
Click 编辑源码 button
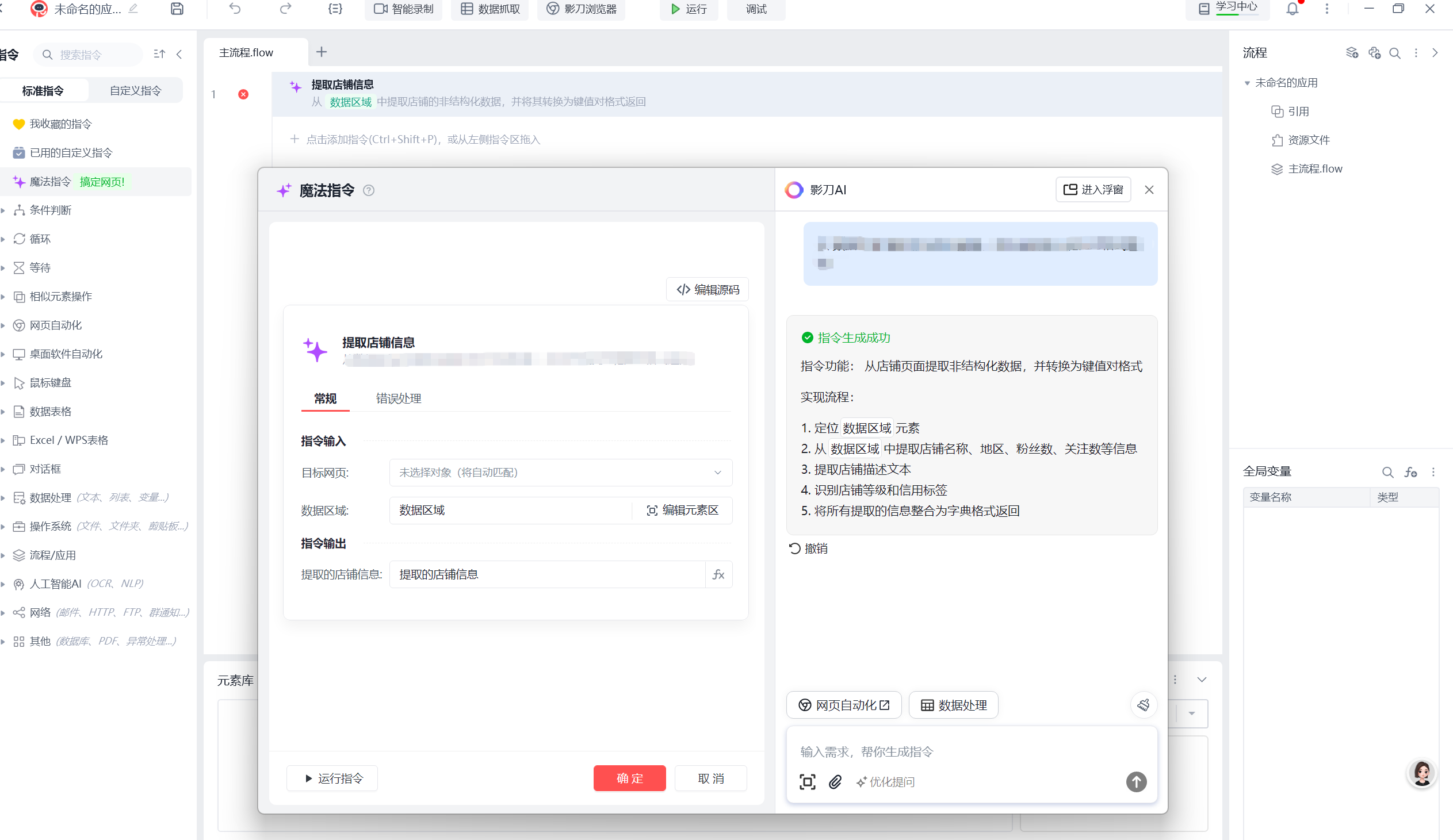pyautogui.click(x=708, y=289)
